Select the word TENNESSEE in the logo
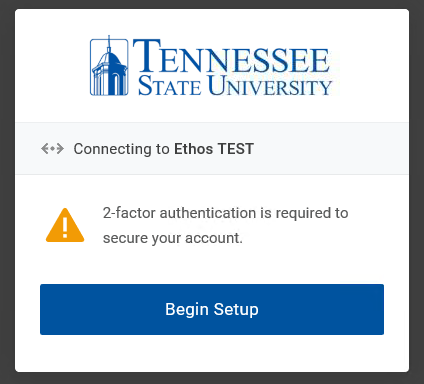This screenshot has height=384, width=424. click(x=231, y=56)
